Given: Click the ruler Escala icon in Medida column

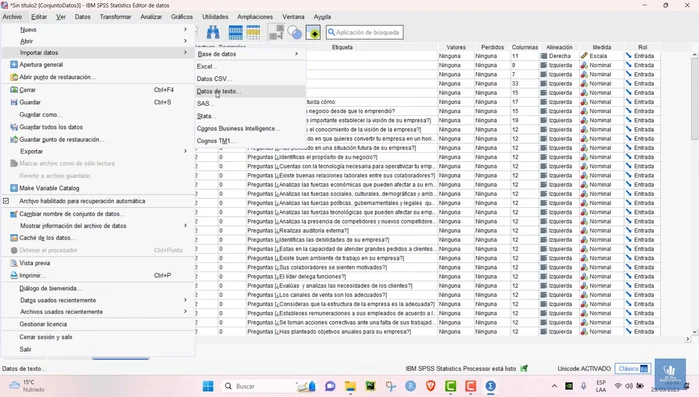Looking at the screenshot, I should coord(584,56).
